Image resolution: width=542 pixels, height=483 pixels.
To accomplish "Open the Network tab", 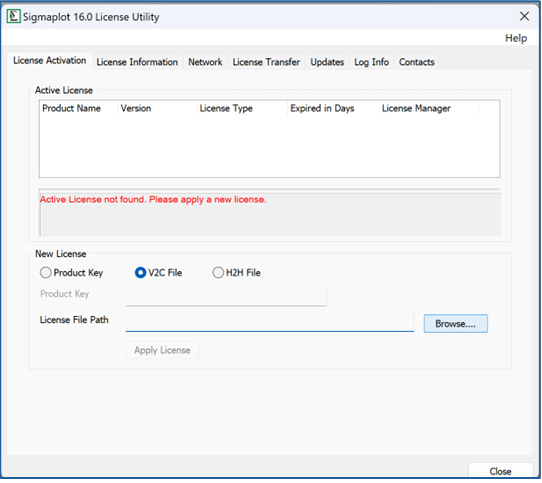I will tap(205, 62).
